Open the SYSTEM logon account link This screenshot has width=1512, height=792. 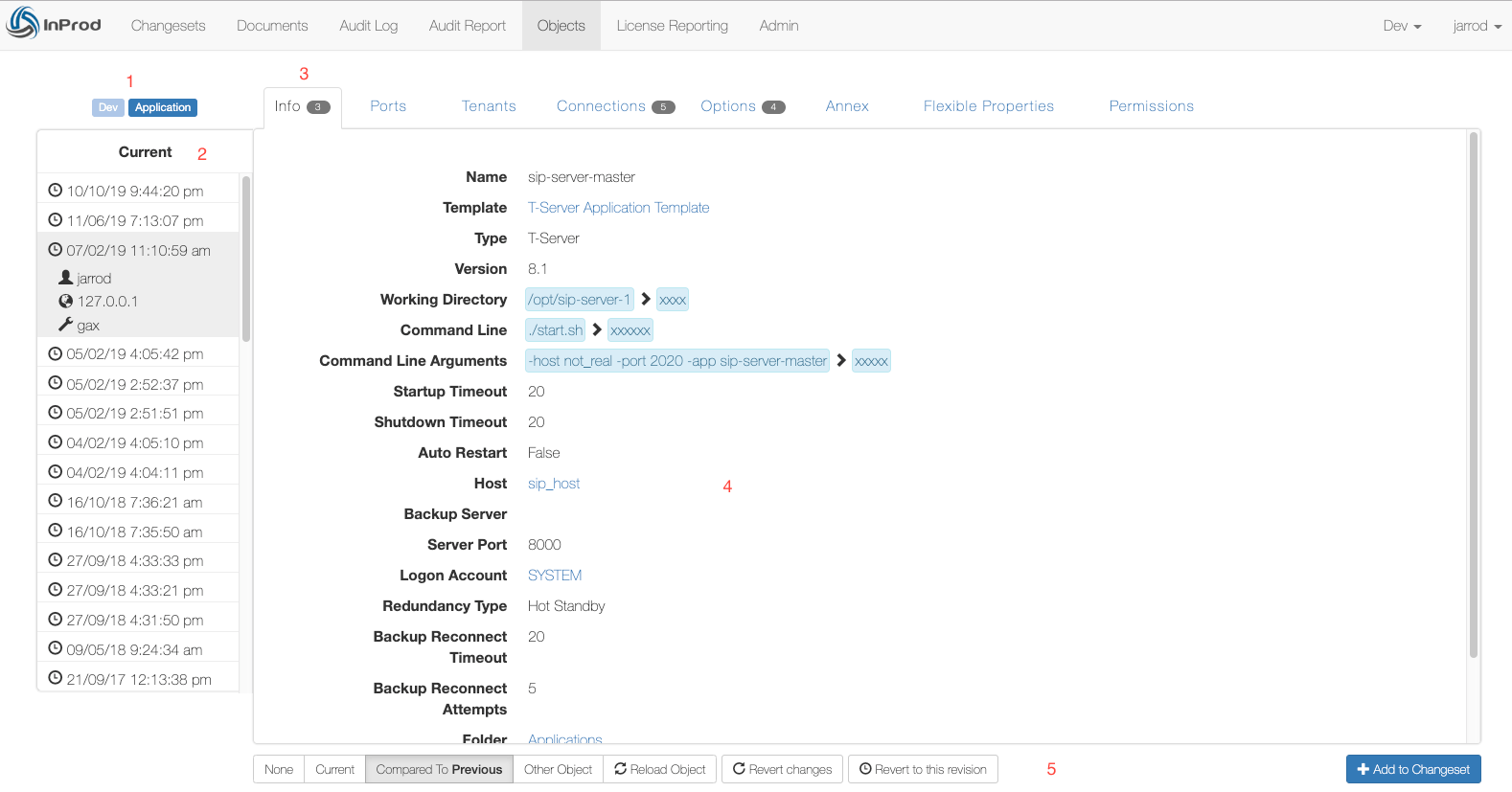click(x=555, y=576)
